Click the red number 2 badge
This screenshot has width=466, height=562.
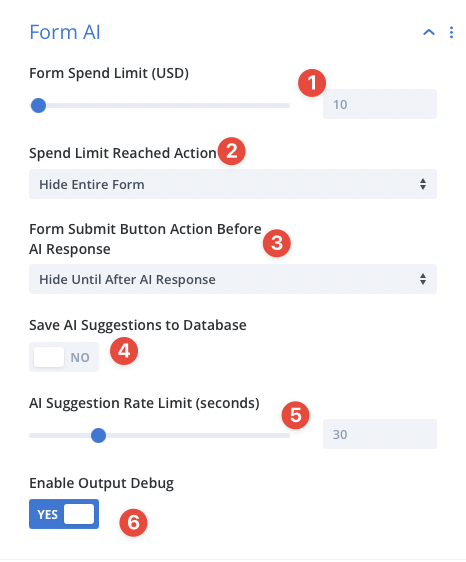232,151
